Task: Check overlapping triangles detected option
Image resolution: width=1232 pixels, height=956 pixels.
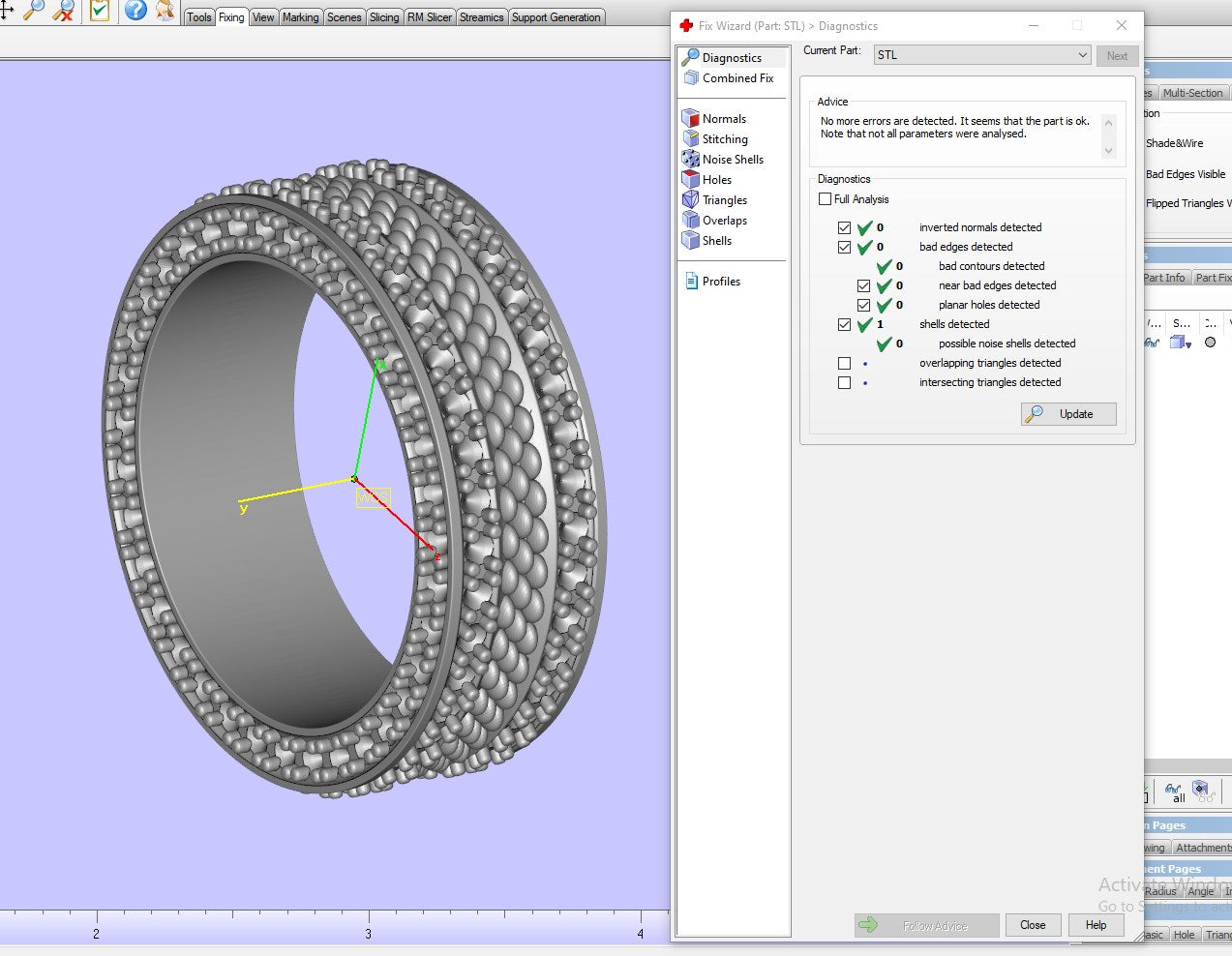Action: coord(845,364)
